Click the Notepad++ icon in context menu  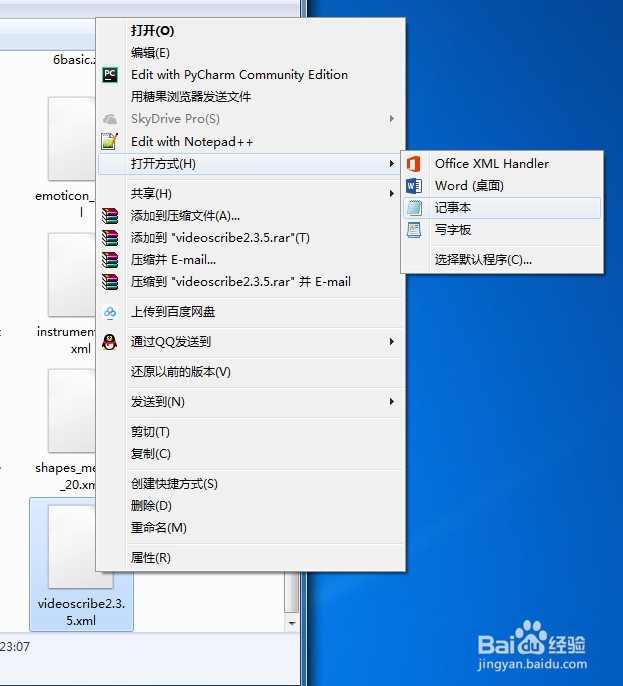pos(110,141)
